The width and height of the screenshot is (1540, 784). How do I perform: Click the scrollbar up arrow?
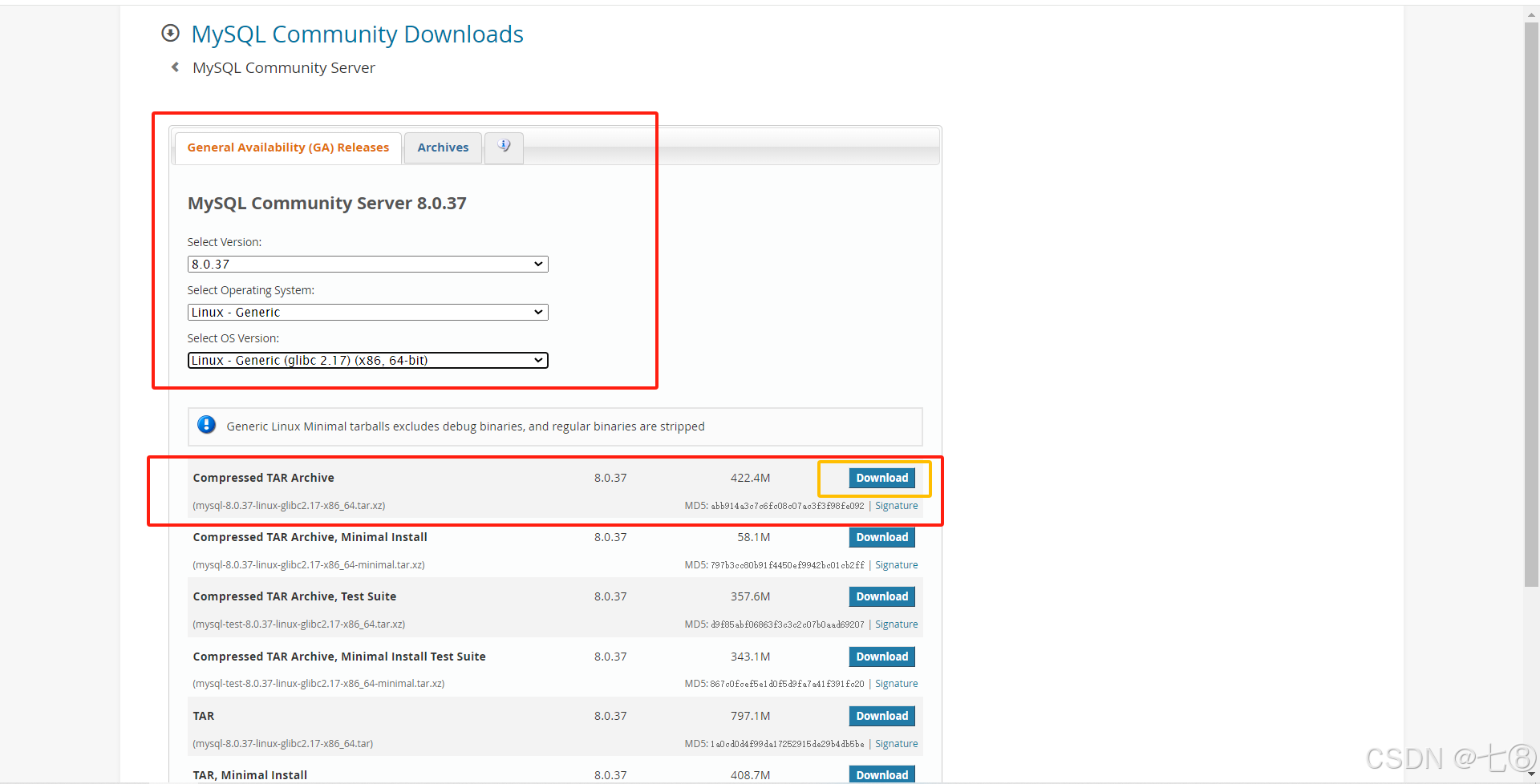click(x=1531, y=14)
